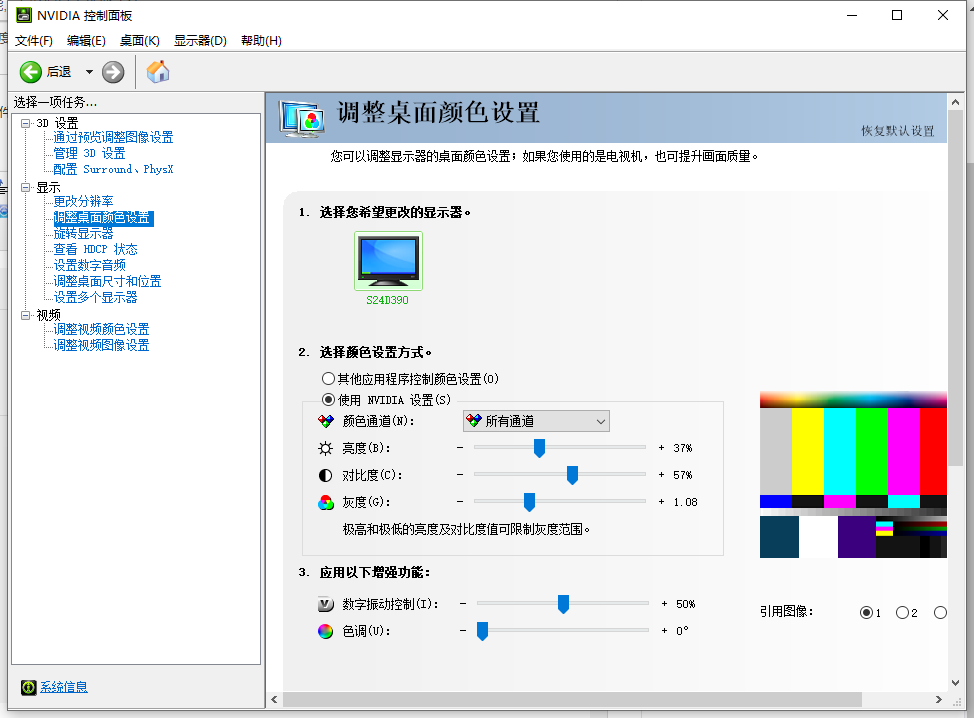Image resolution: width=974 pixels, height=718 pixels.
Task: Click the digital vibrance icon
Action: pos(325,604)
